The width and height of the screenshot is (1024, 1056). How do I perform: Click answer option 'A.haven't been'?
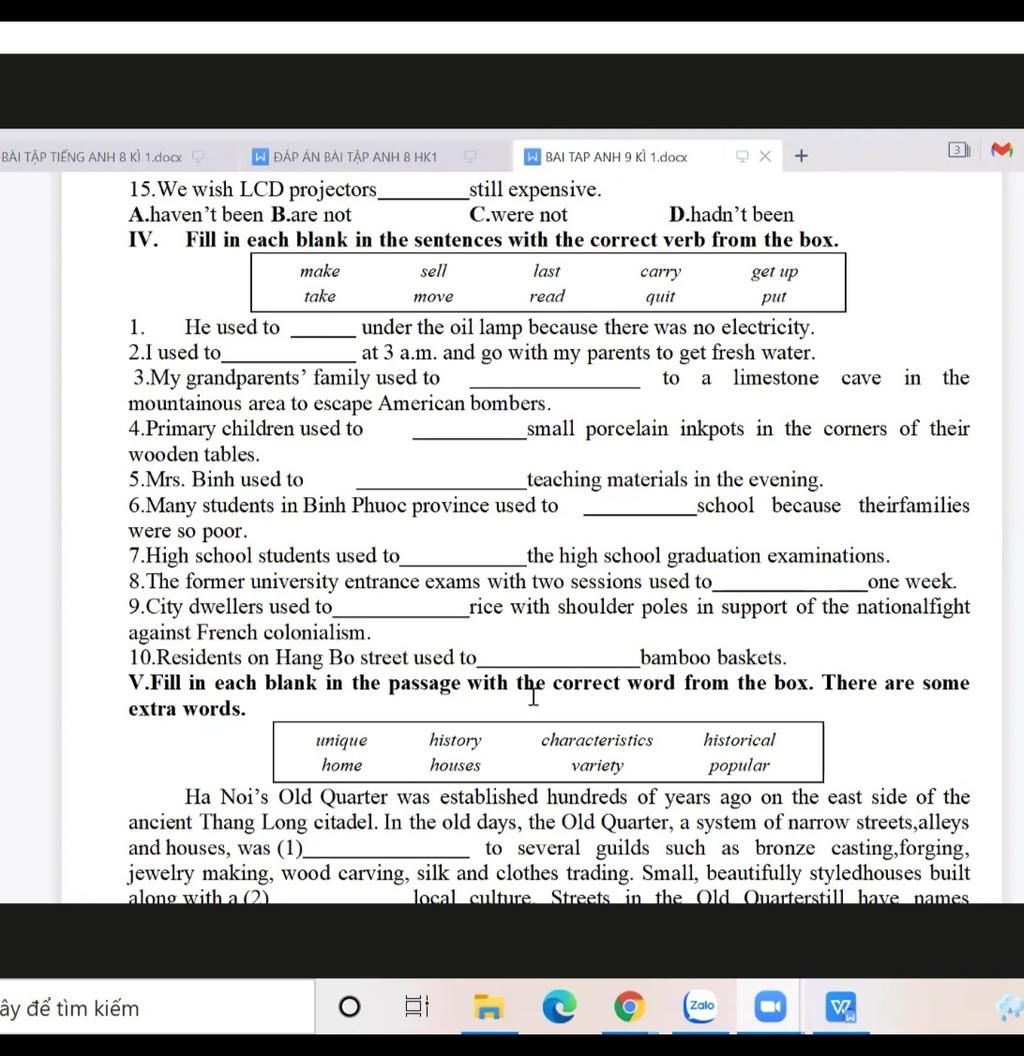click(195, 214)
